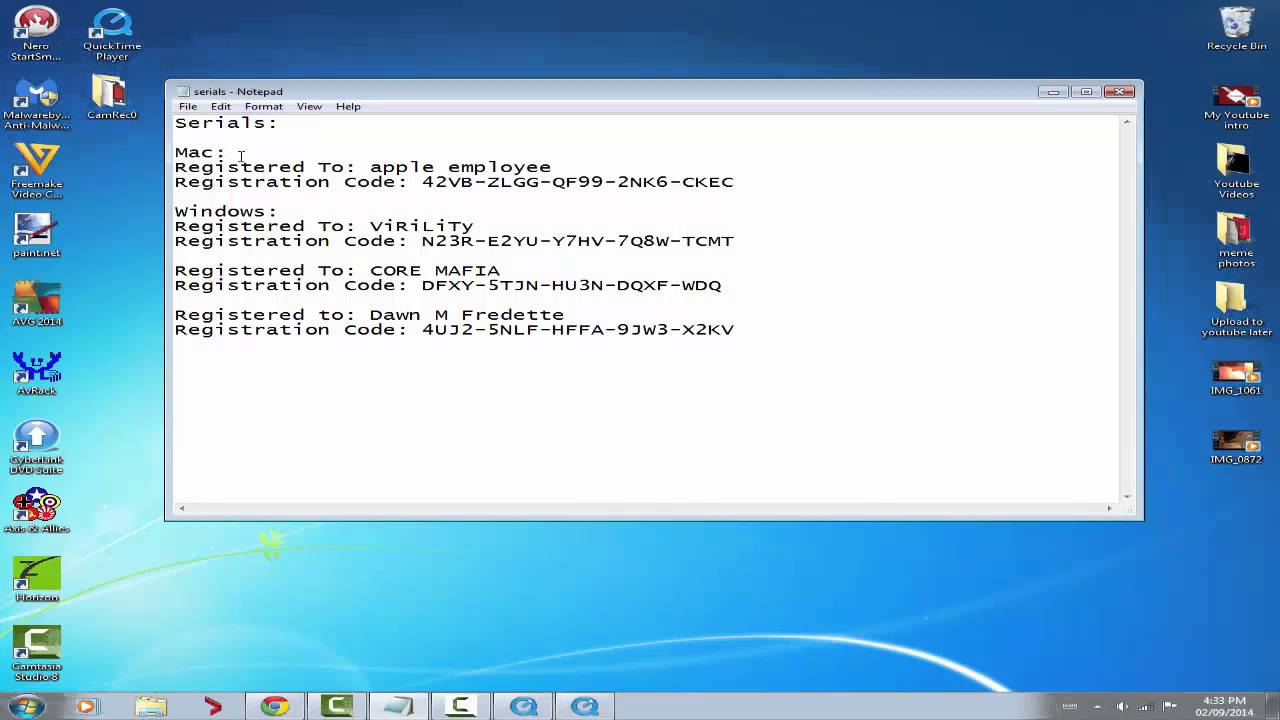Select the IMG_1061 video file
The image size is (1280, 720).
tap(1236, 378)
